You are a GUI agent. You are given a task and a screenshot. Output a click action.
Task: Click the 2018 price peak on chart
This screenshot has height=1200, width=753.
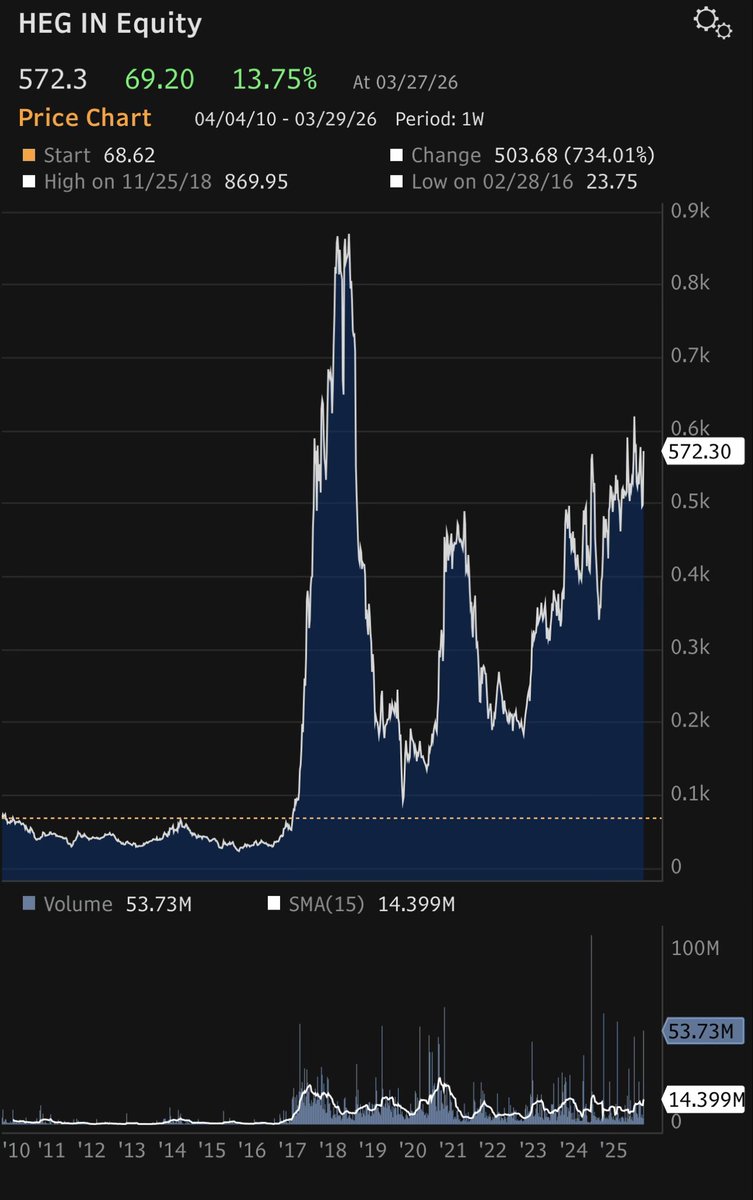pos(347,237)
